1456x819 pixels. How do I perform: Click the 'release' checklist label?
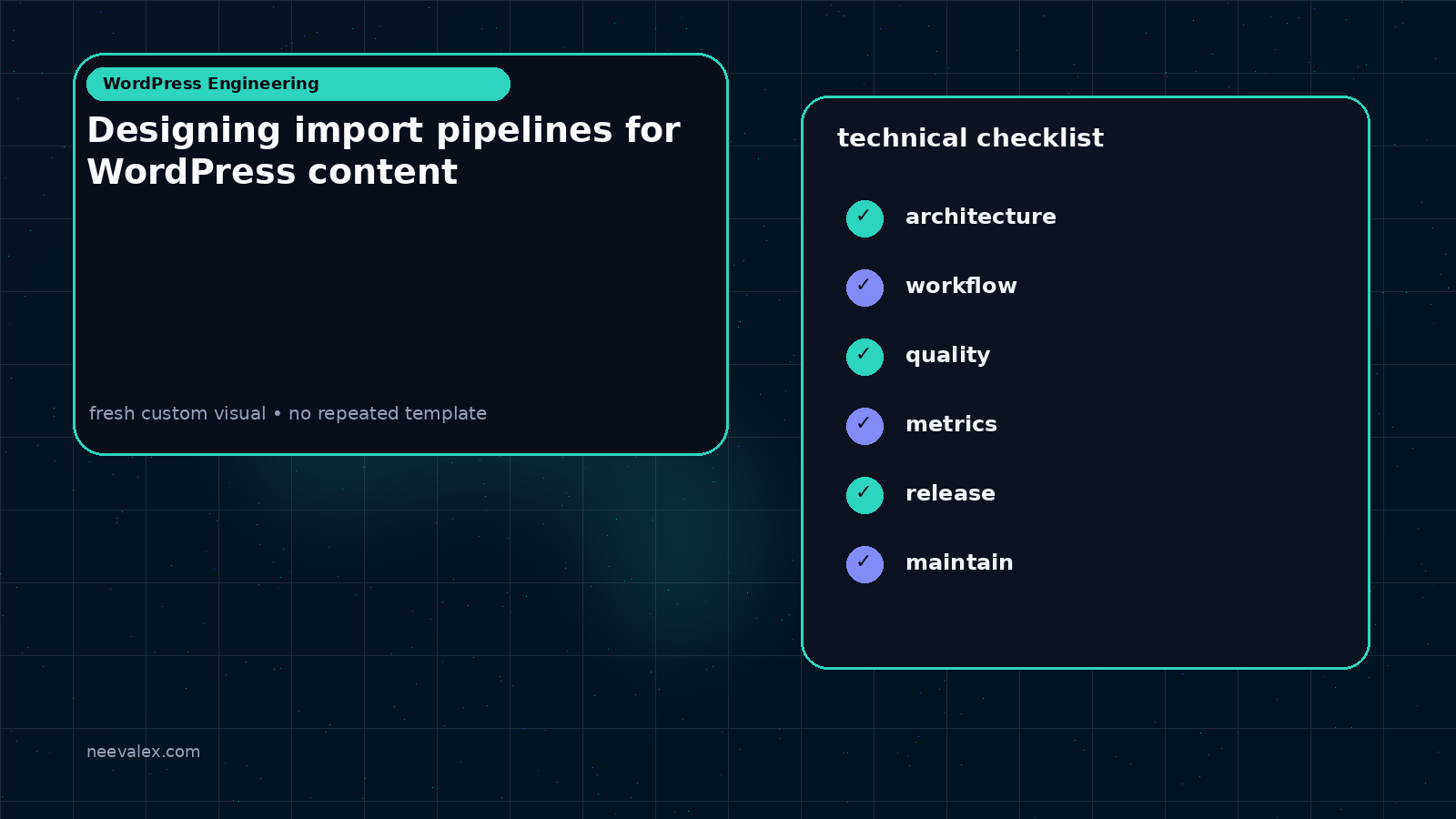coord(950,493)
